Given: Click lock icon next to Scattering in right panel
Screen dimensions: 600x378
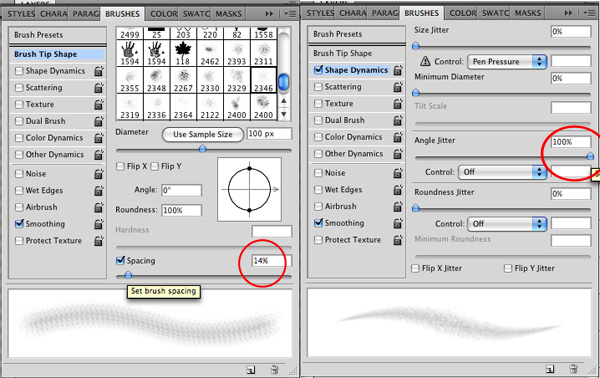Looking at the screenshot, I should point(398,87).
